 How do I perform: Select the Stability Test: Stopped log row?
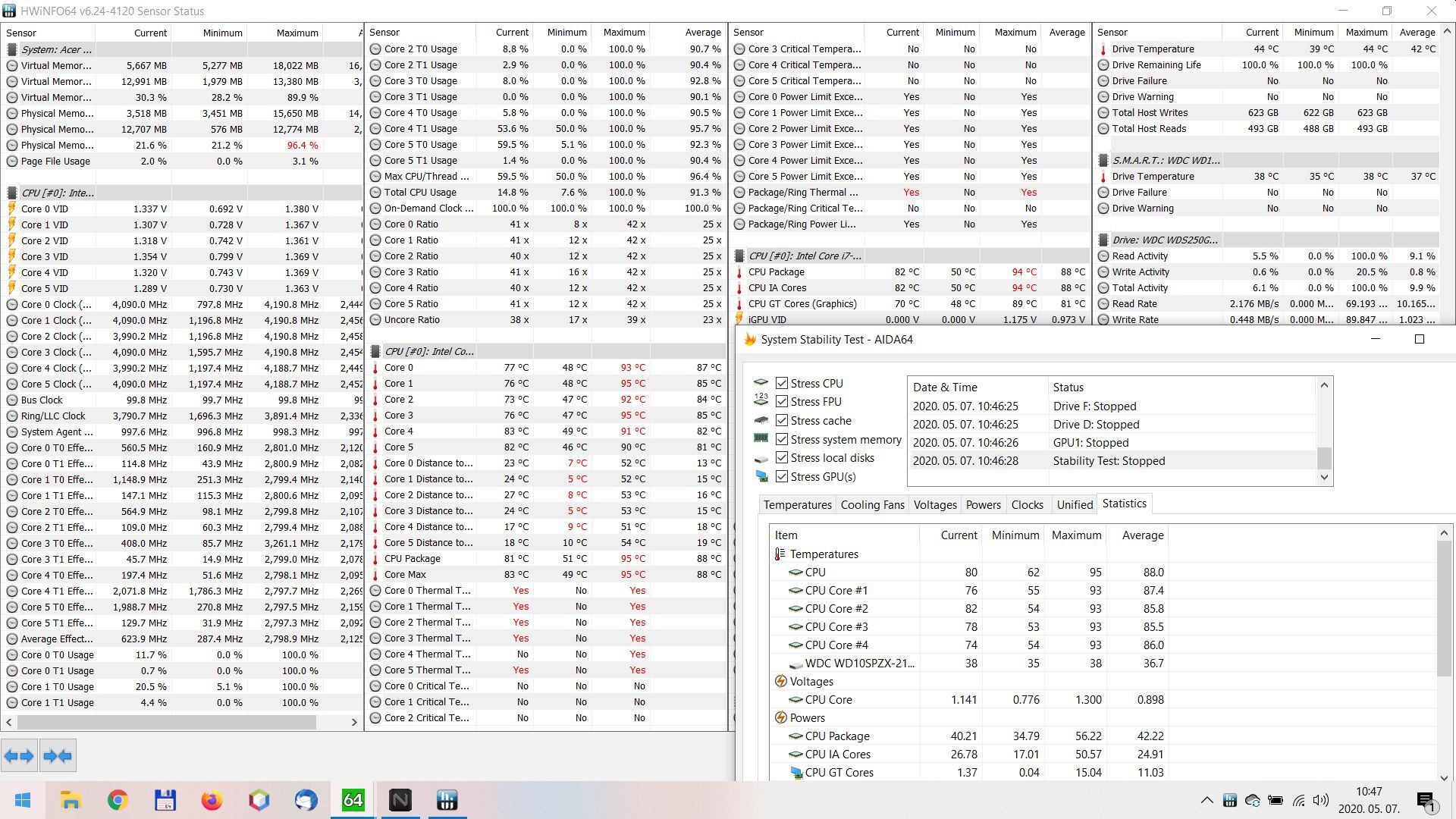[1112, 461]
